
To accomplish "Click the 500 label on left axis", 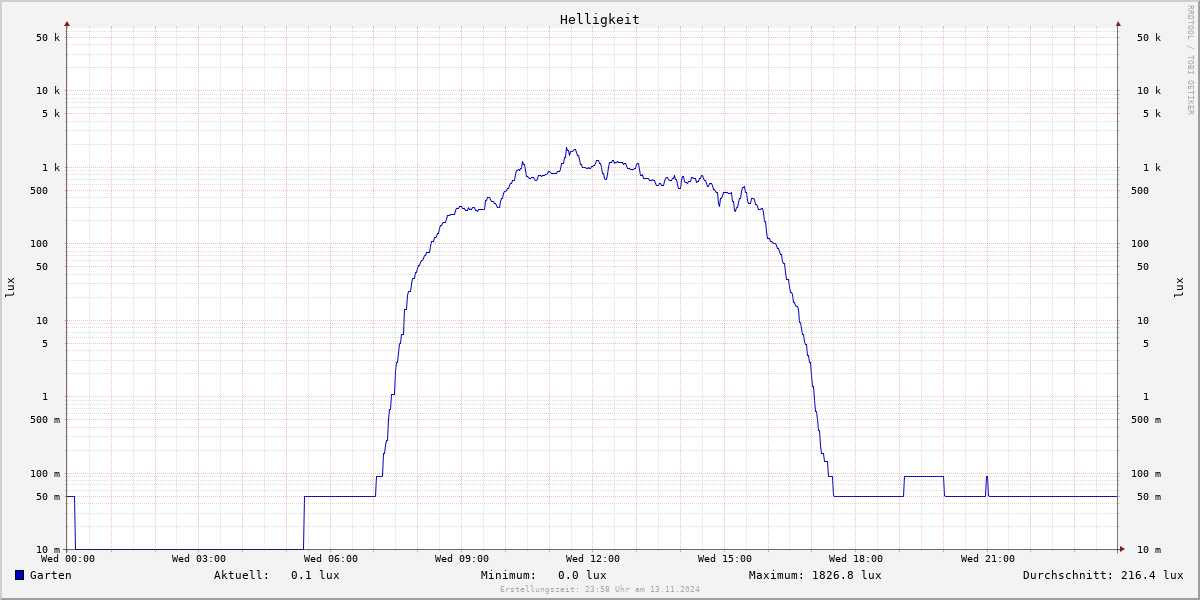I will click(39, 191).
